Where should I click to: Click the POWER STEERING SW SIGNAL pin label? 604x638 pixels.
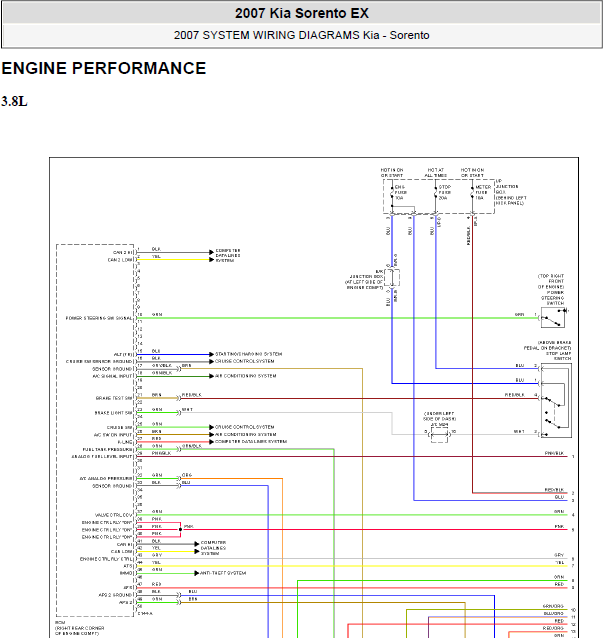tap(99, 317)
